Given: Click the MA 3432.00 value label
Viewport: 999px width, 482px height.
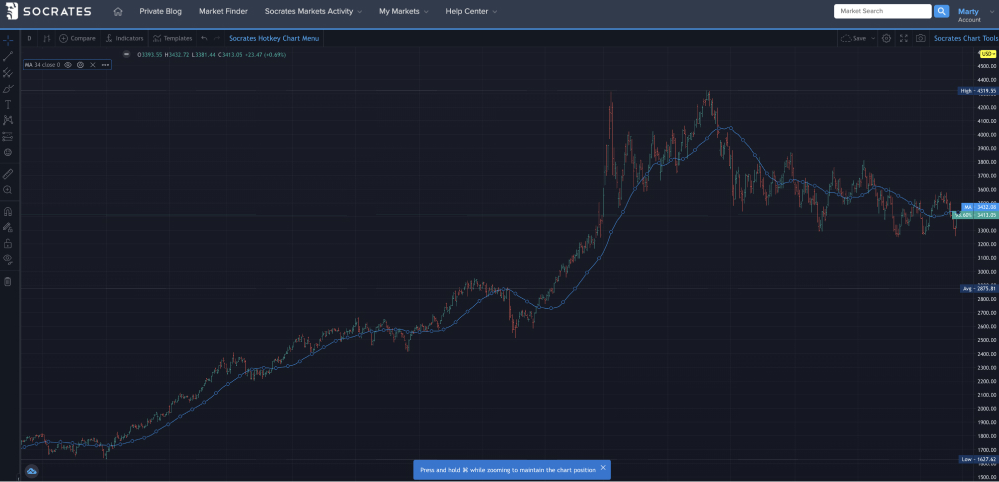Looking at the screenshot, I should click(979, 208).
